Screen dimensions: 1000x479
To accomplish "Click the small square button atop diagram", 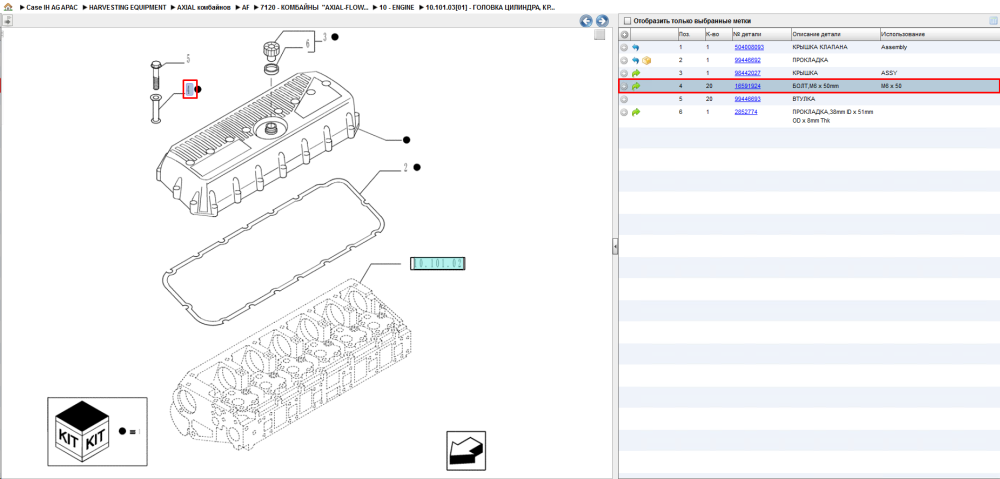I will [599, 35].
